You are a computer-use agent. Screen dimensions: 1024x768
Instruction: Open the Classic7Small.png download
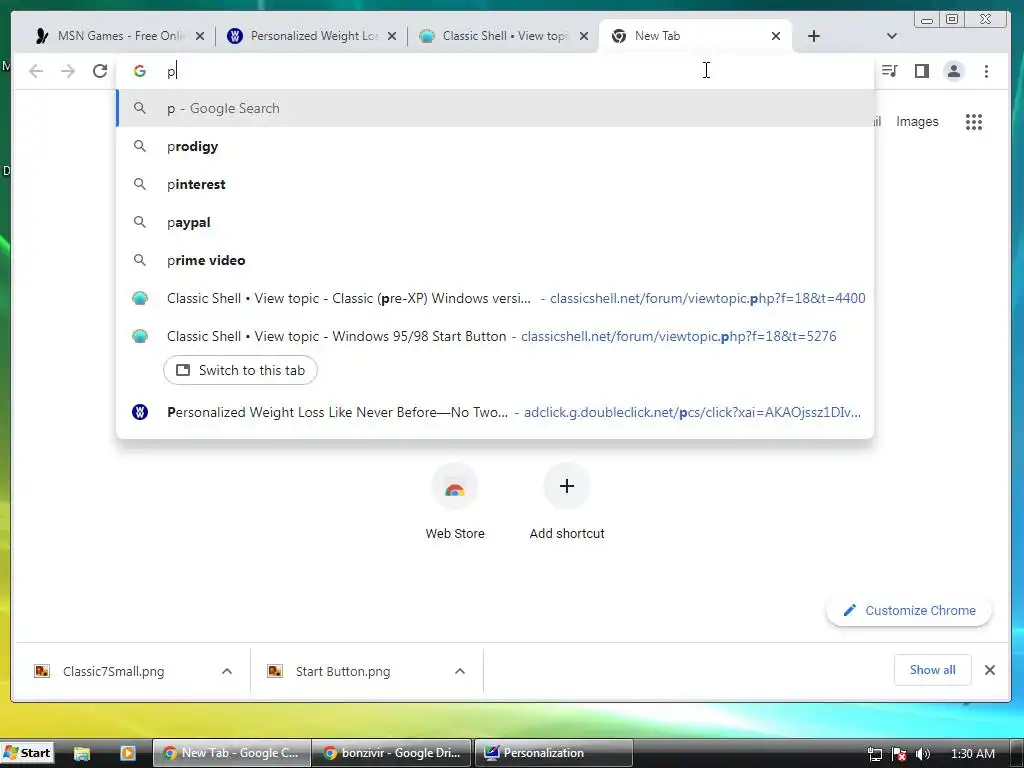(x=114, y=671)
